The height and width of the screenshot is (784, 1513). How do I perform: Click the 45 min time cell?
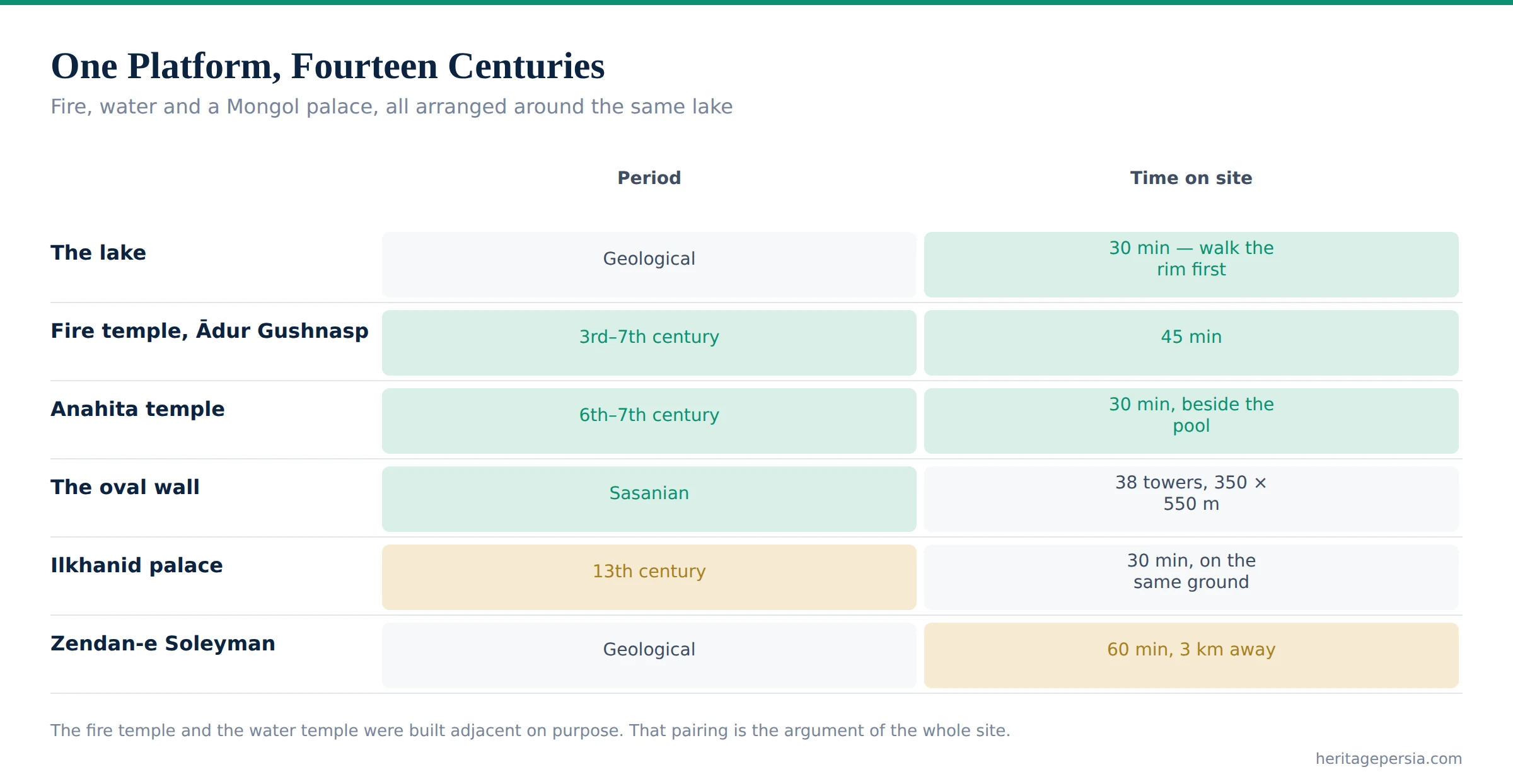point(1191,343)
